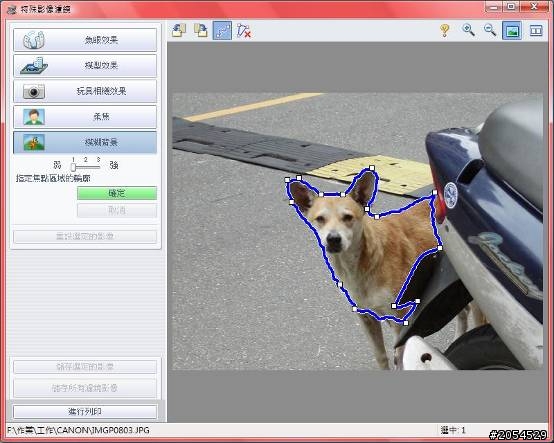Image resolution: width=554 pixels, height=443 pixels.
Task: Click the outline point beside the motorcycle taillight
Action: [435, 193]
